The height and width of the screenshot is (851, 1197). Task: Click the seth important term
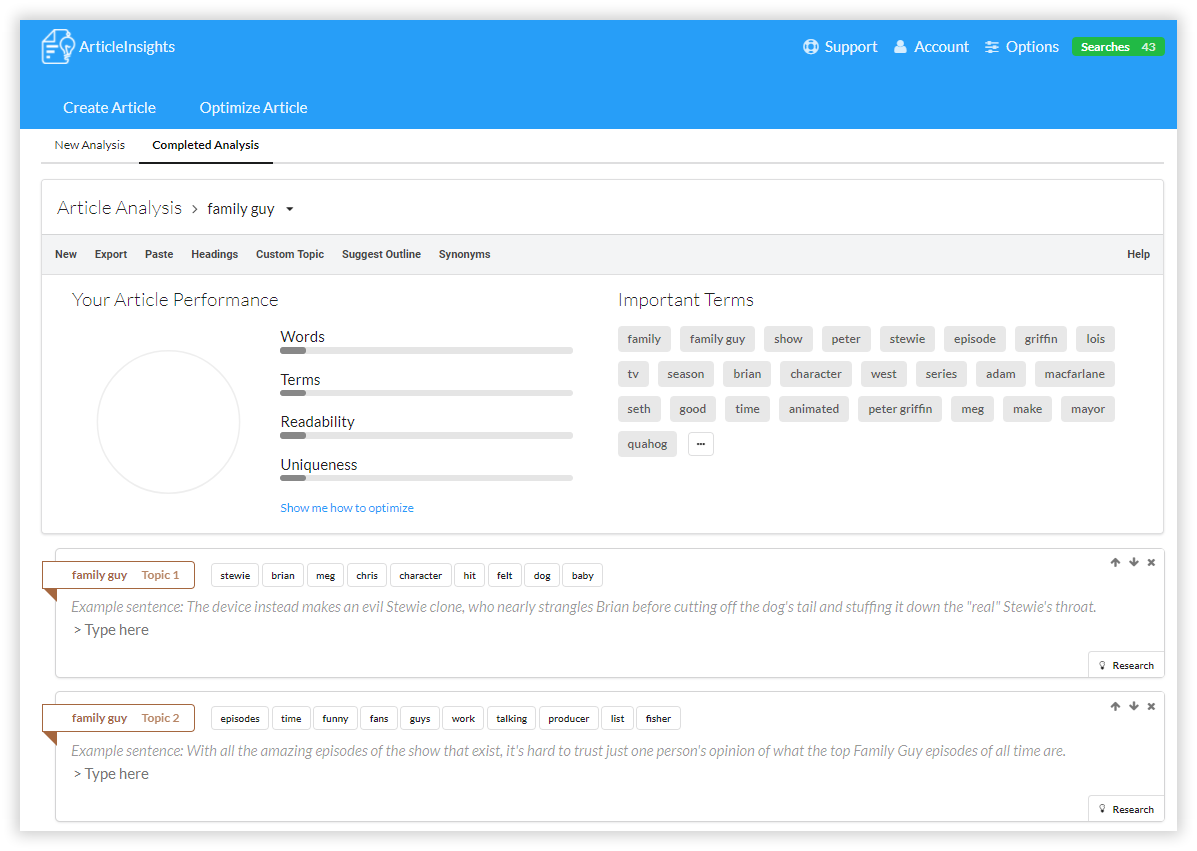639,409
